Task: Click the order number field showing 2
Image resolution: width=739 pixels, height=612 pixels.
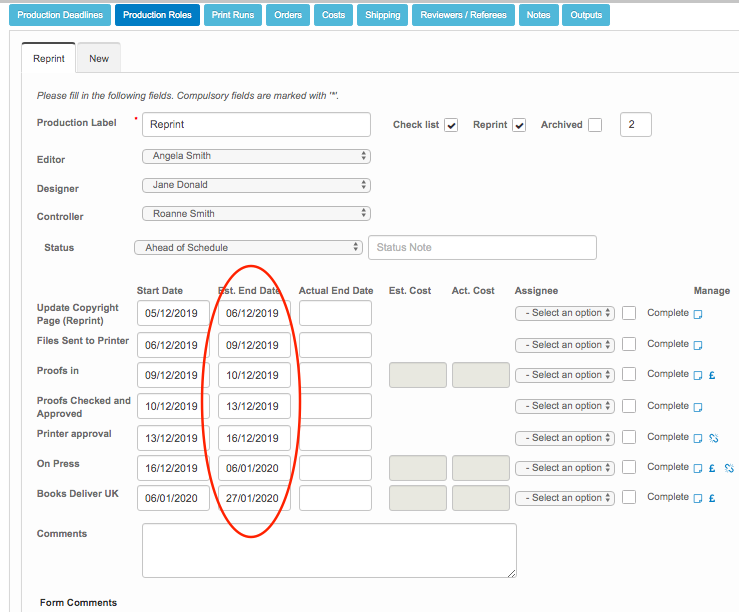Action: [x=636, y=124]
